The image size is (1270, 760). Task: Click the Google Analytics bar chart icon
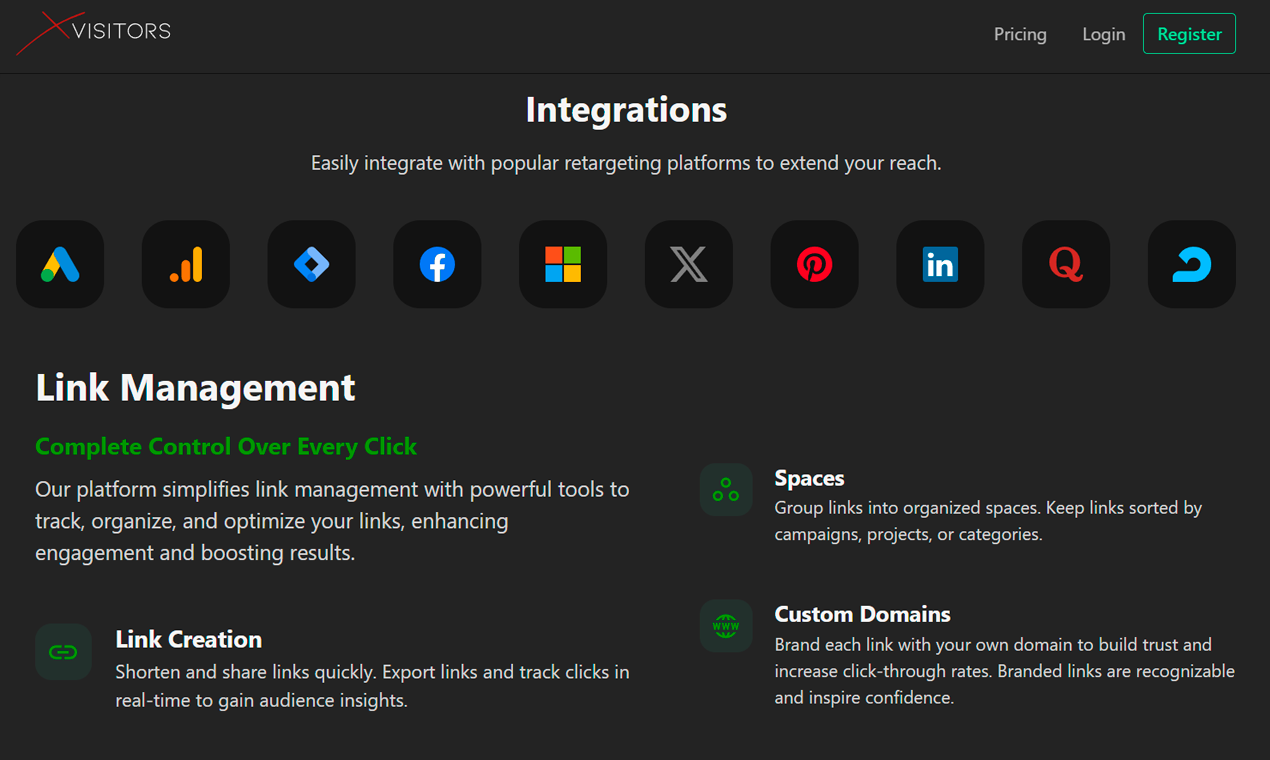(186, 264)
